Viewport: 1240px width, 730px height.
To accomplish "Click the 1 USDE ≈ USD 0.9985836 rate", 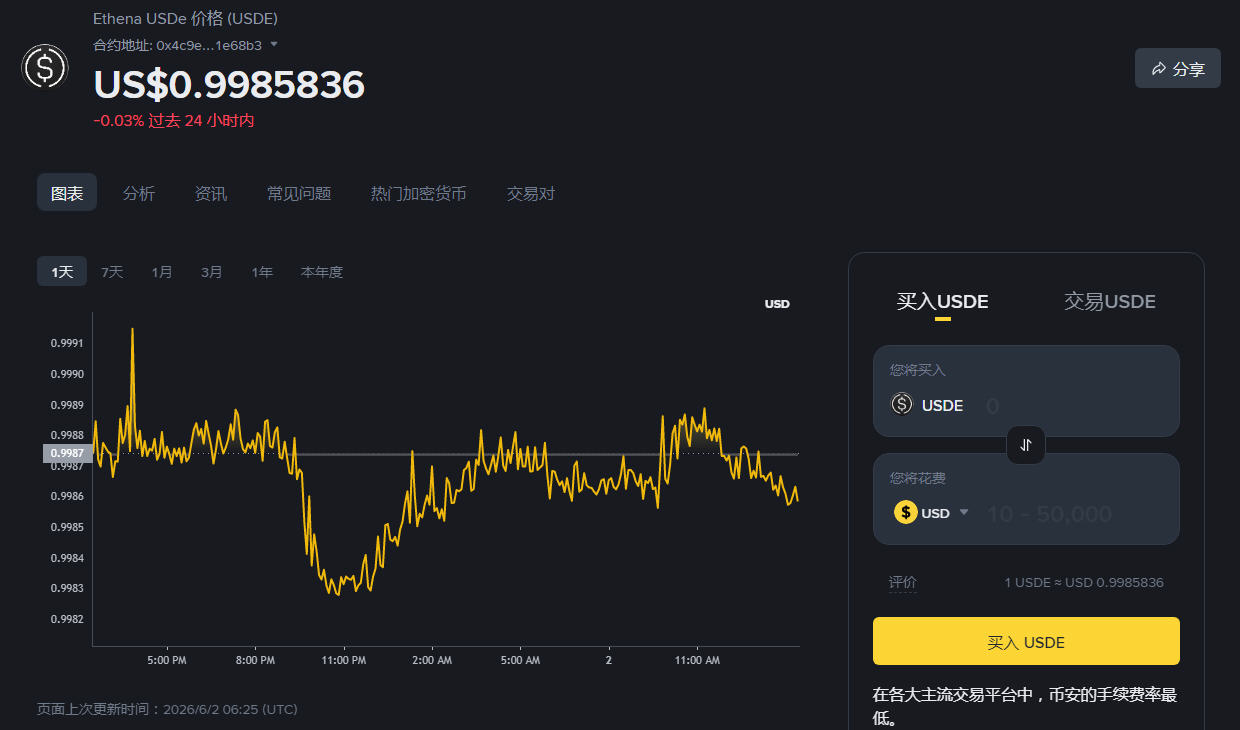I will point(1084,582).
